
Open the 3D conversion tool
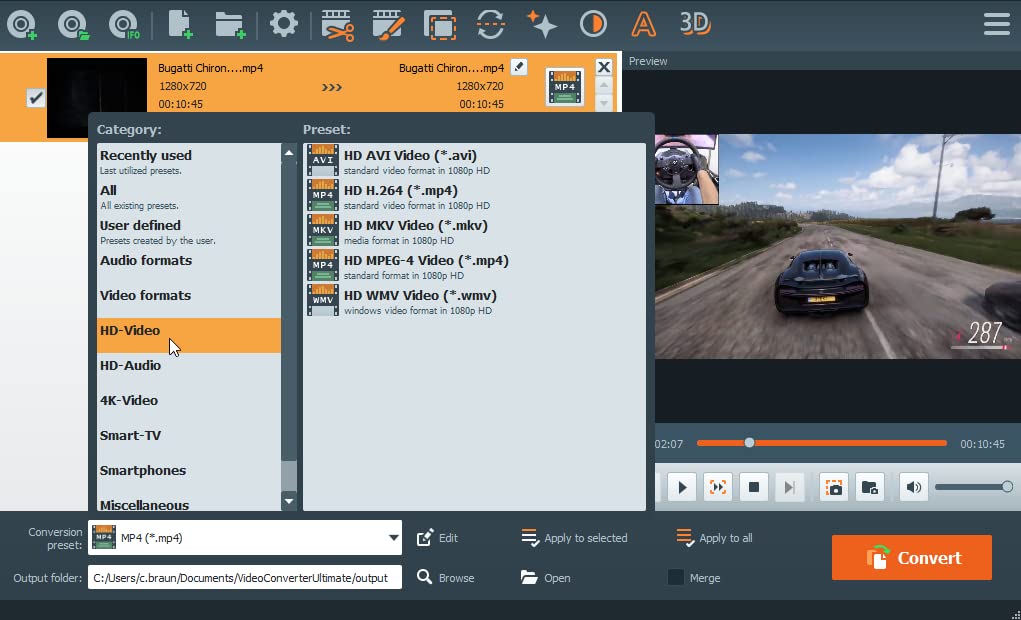pyautogui.click(x=694, y=23)
